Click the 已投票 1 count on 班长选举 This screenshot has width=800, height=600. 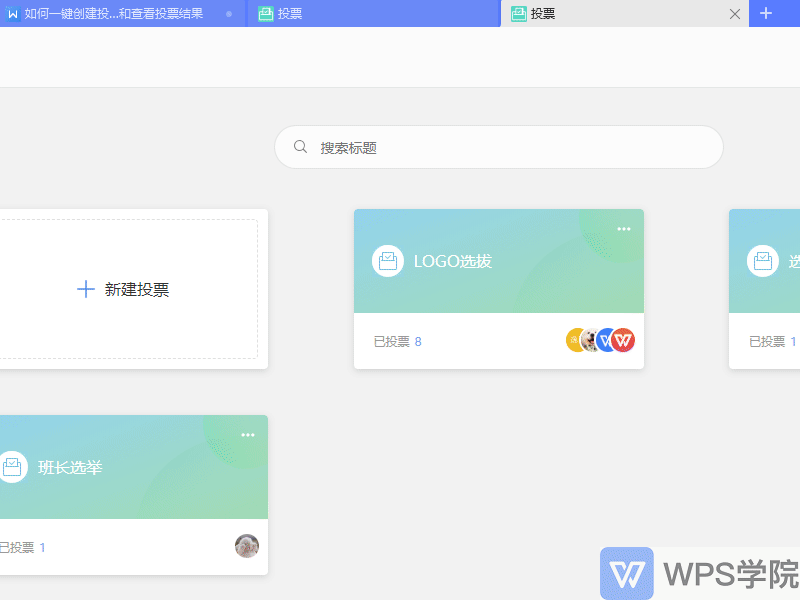pos(22,547)
